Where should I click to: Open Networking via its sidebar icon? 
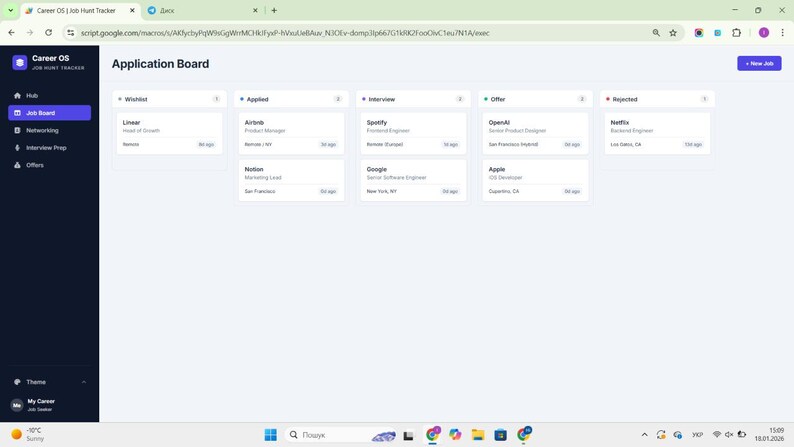tap(17, 130)
